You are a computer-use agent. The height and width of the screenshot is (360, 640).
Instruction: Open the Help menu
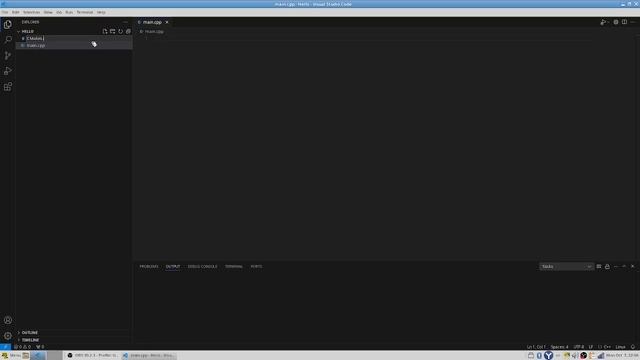101,12
